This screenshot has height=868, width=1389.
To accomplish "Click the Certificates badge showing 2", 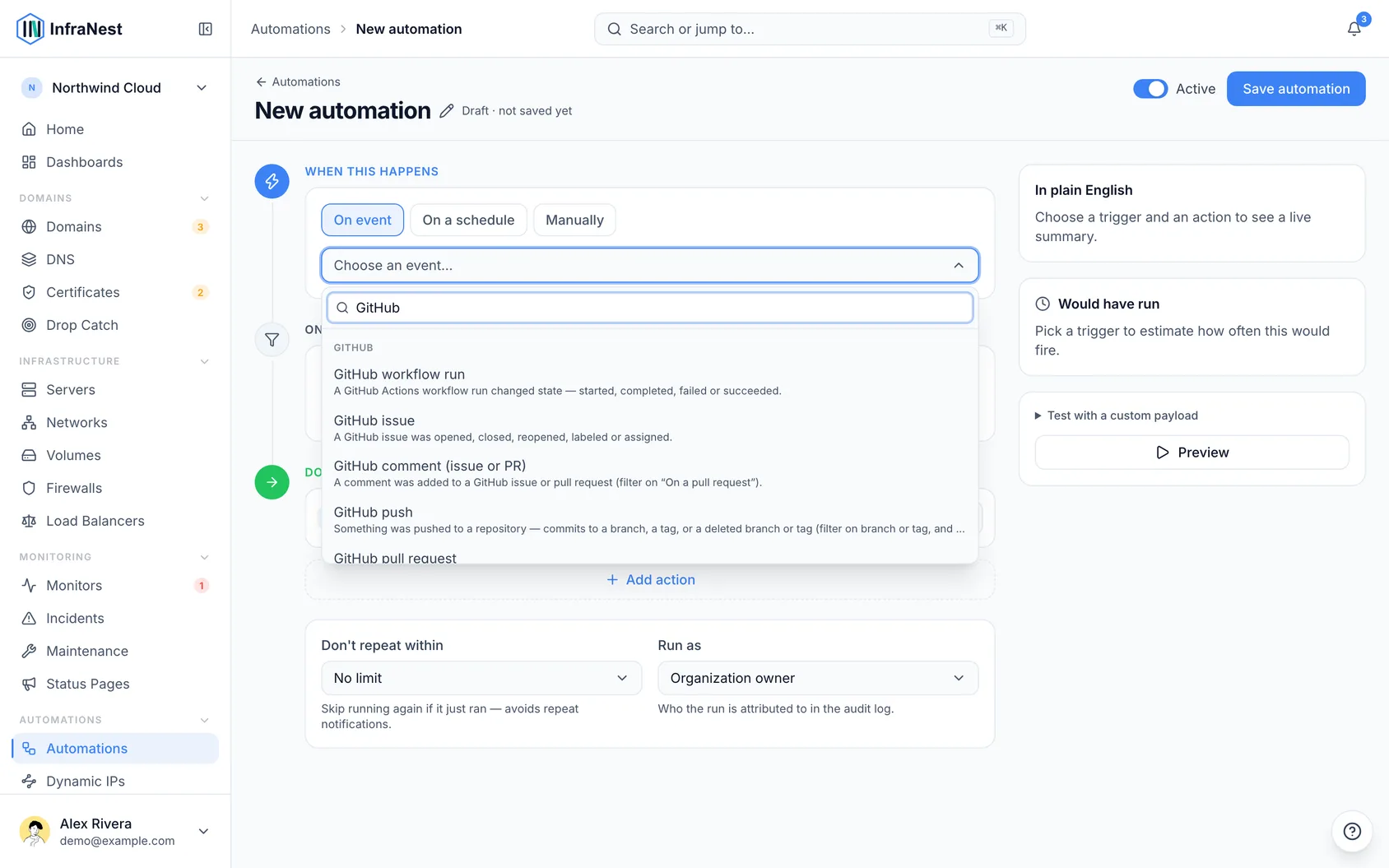I will click(200, 293).
